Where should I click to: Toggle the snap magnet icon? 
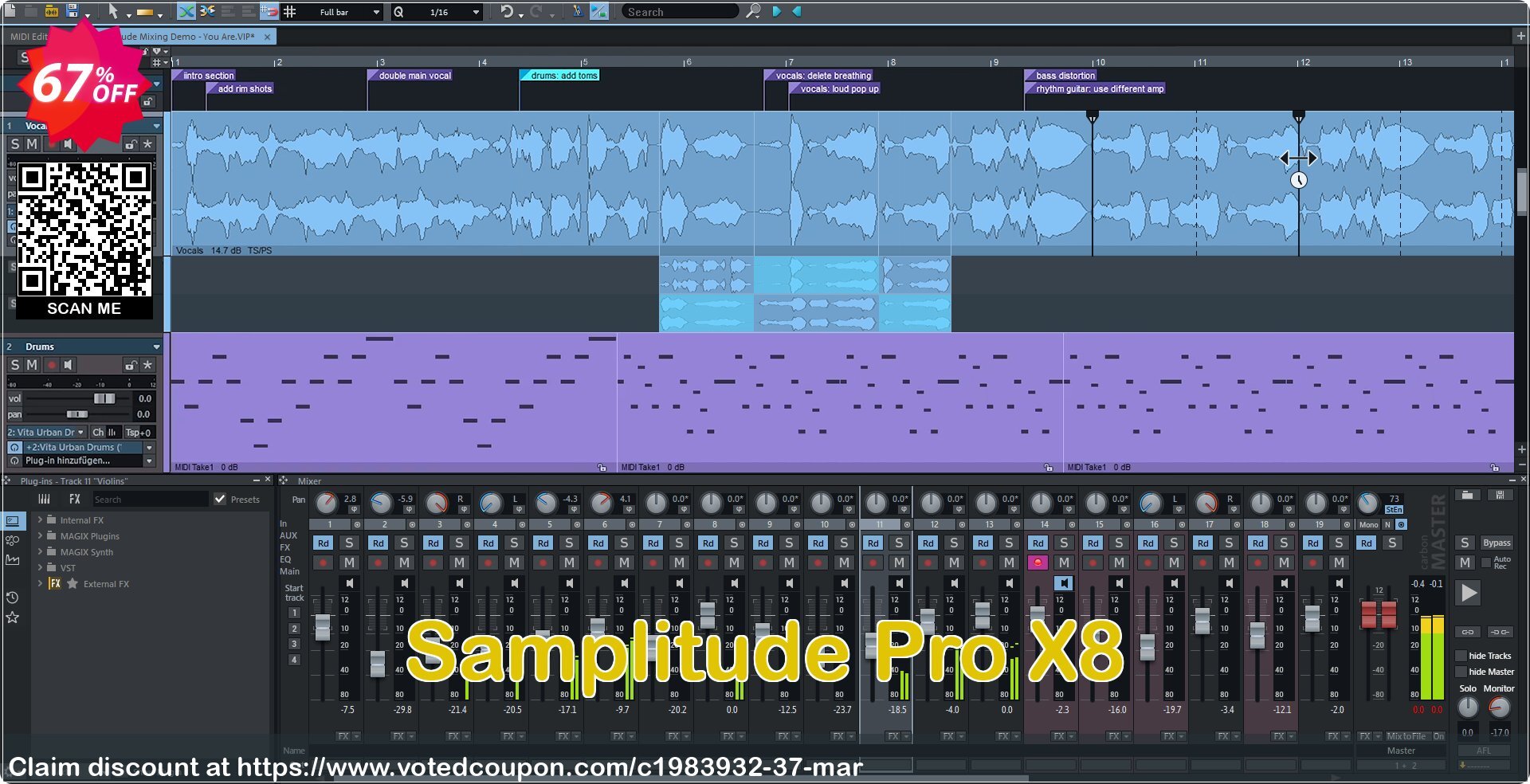click(x=269, y=12)
